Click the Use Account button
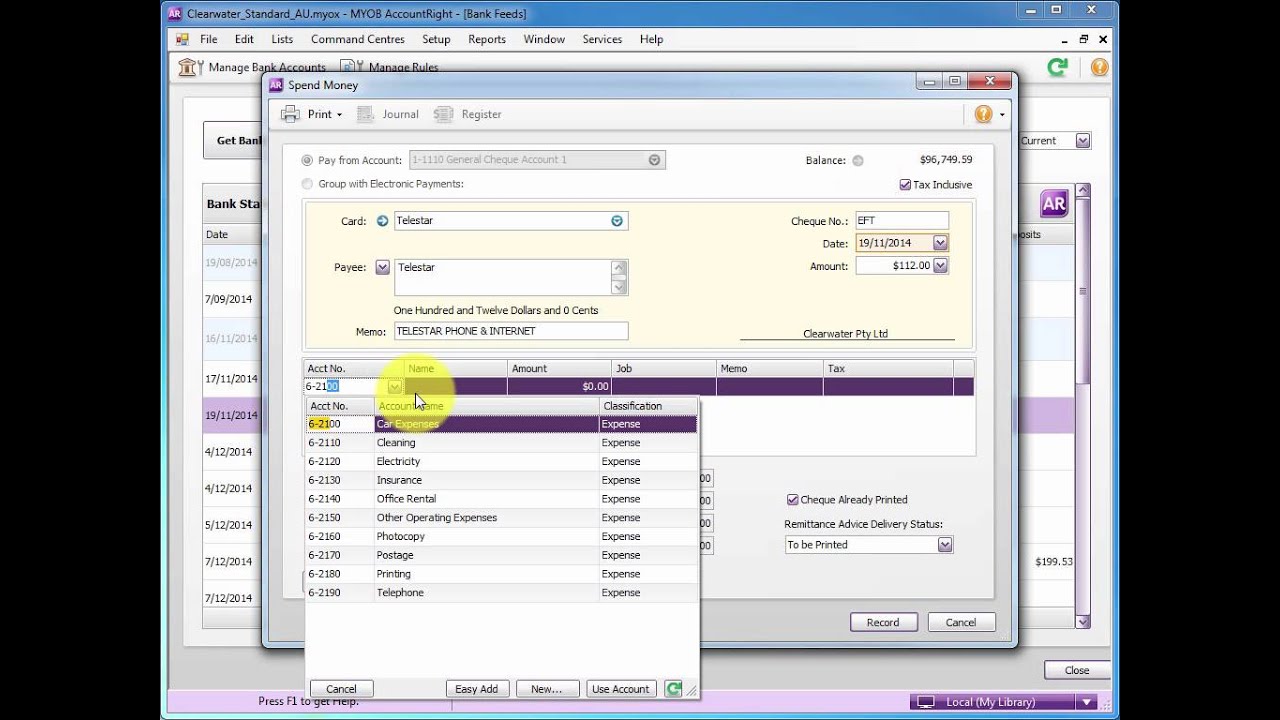Viewport: 1280px width, 720px height. pyautogui.click(x=621, y=689)
